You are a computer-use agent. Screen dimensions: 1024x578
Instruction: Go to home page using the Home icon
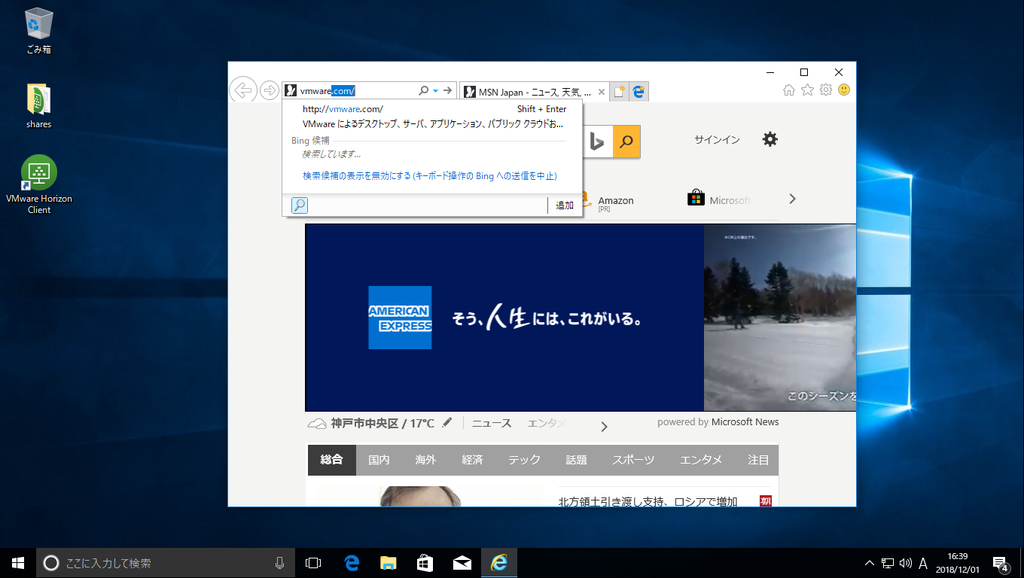789,89
